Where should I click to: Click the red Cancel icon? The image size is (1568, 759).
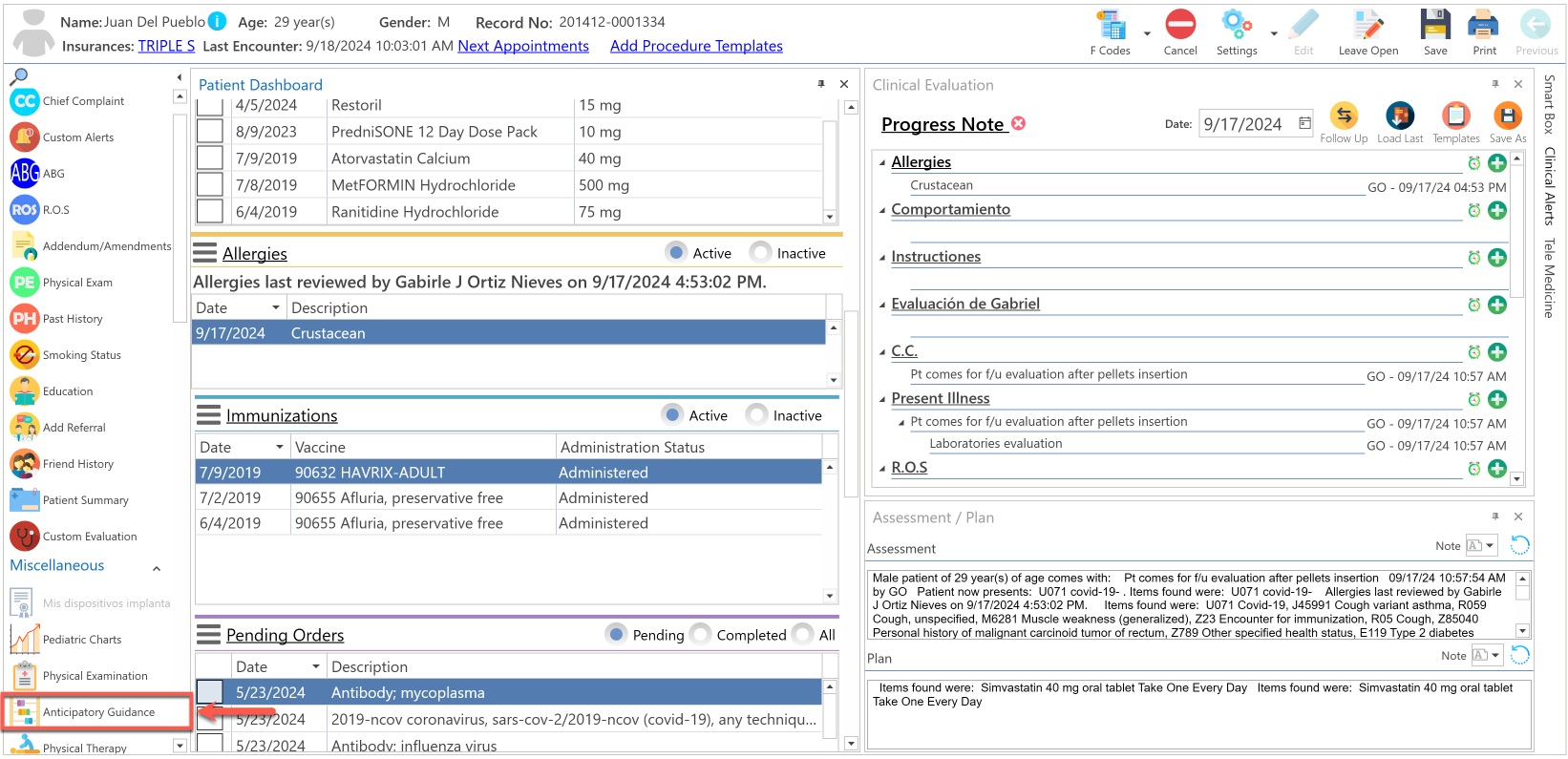(1180, 25)
